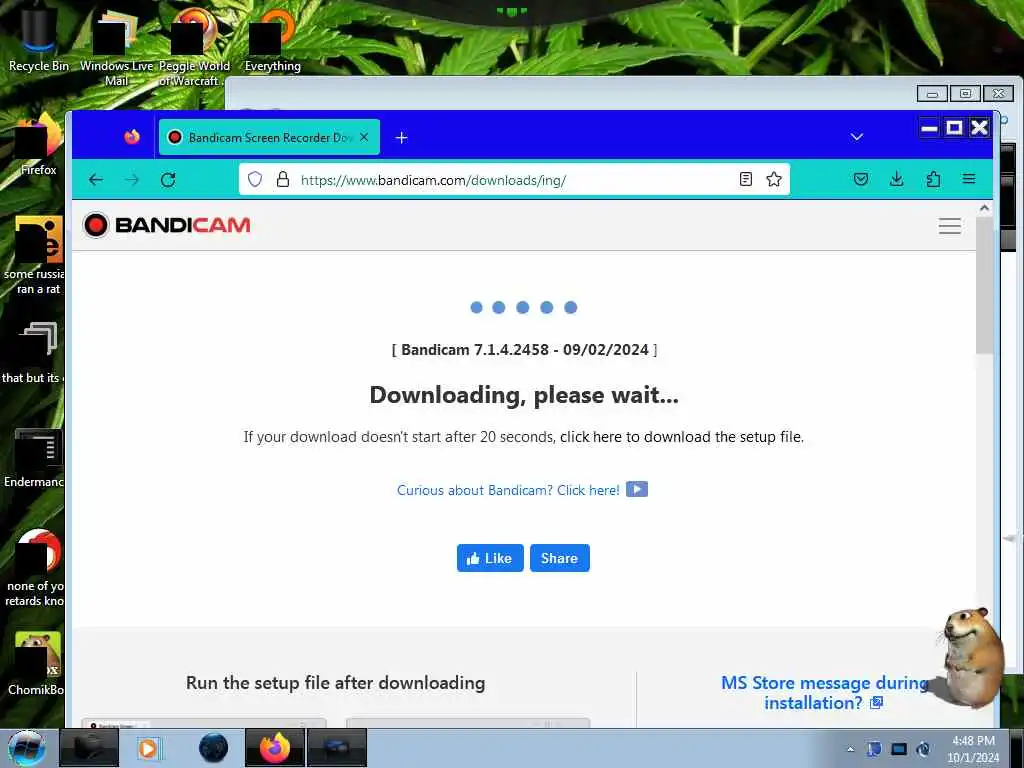Viewport: 1024px width, 768px height.
Task: Reload the Bandicam page
Action: point(168,180)
